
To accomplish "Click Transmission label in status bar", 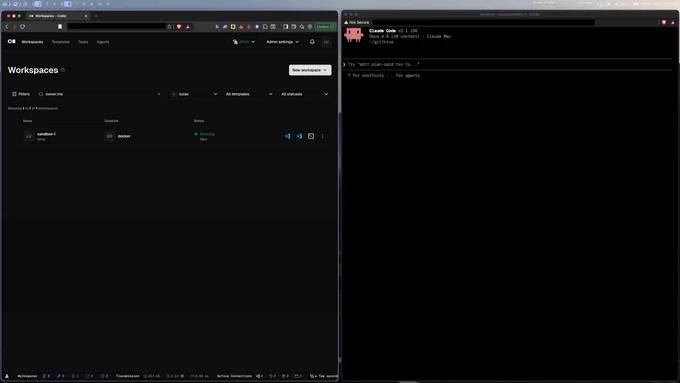I will (128, 376).
